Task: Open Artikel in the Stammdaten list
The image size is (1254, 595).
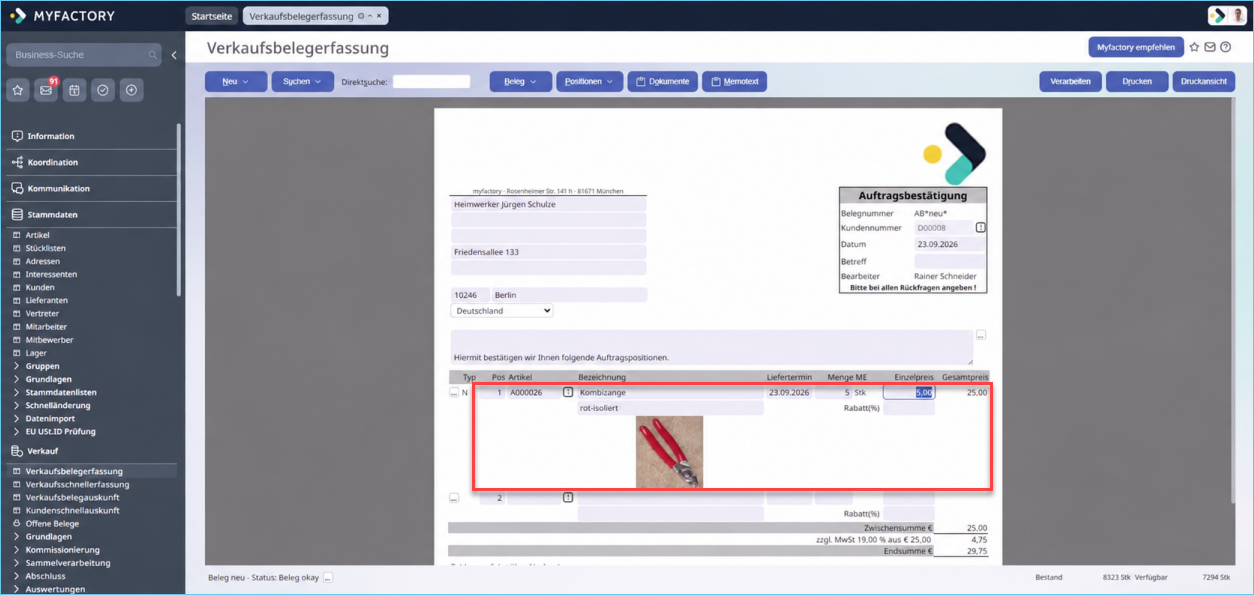Action: (x=37, y=235)
